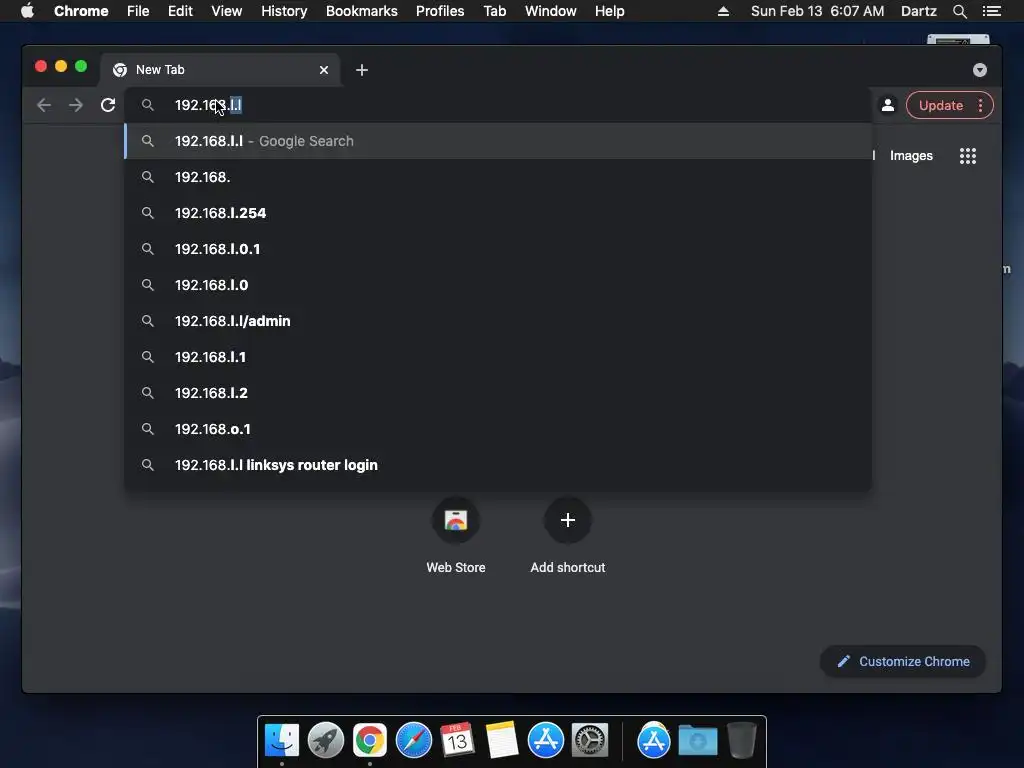Screen dimensions: 1024x768
Task: Switch to the New Tab tab
Action: [x=219, y=70]
